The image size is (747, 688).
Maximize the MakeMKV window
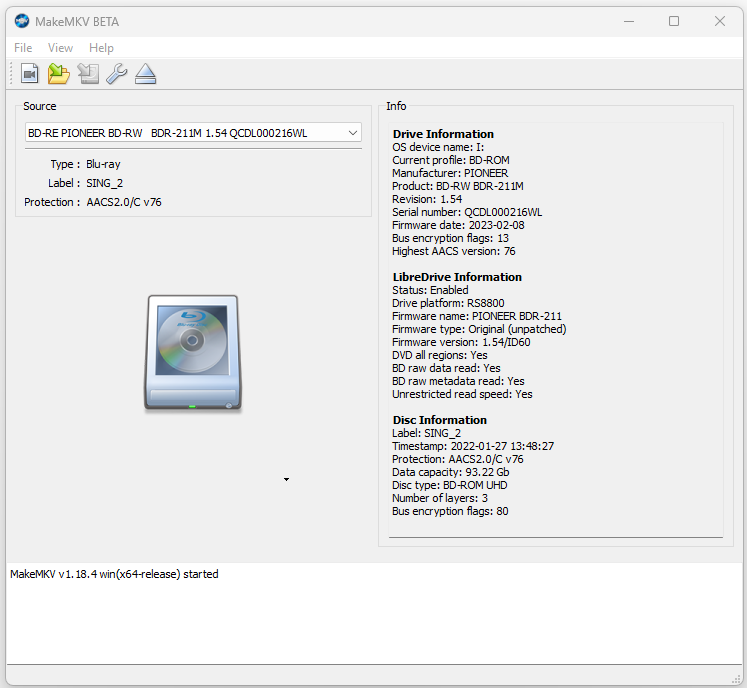coord(674,21)
